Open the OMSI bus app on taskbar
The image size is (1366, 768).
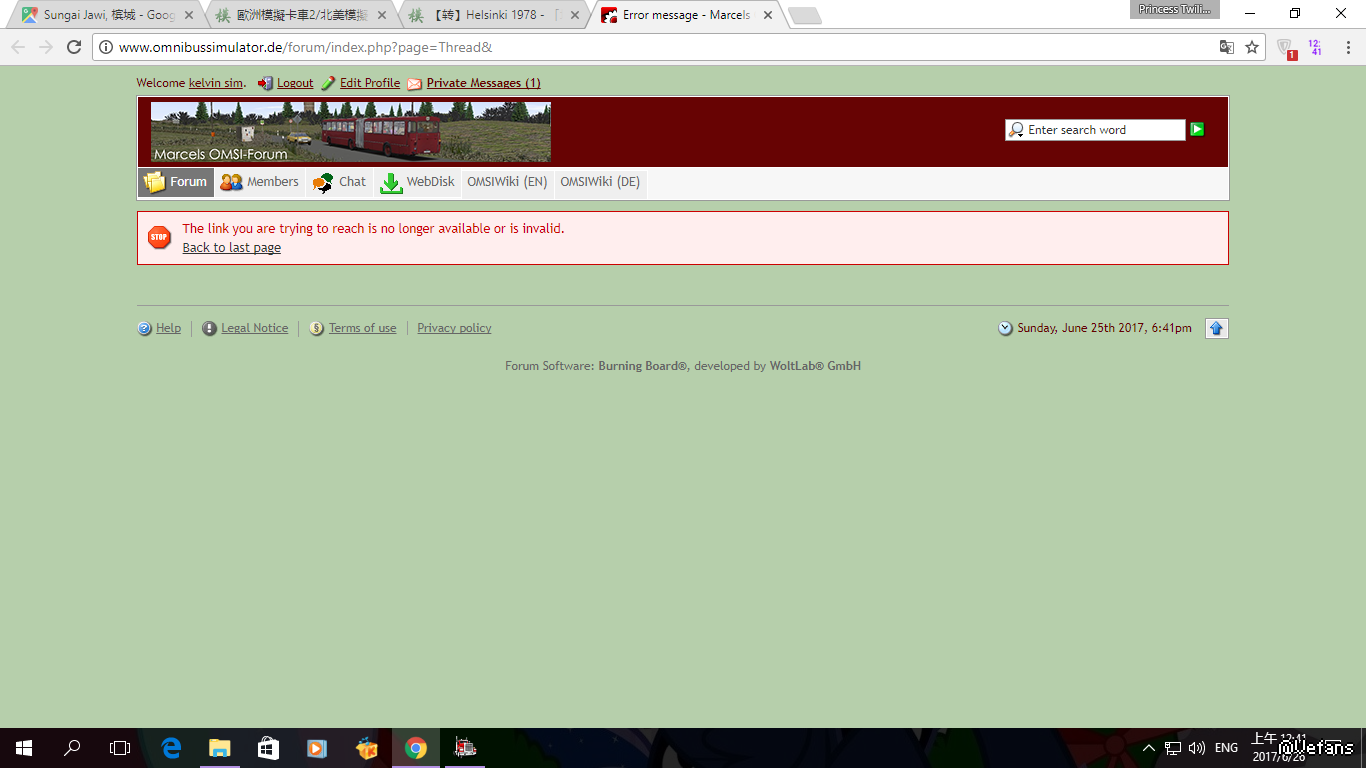(x=464, y=748)
